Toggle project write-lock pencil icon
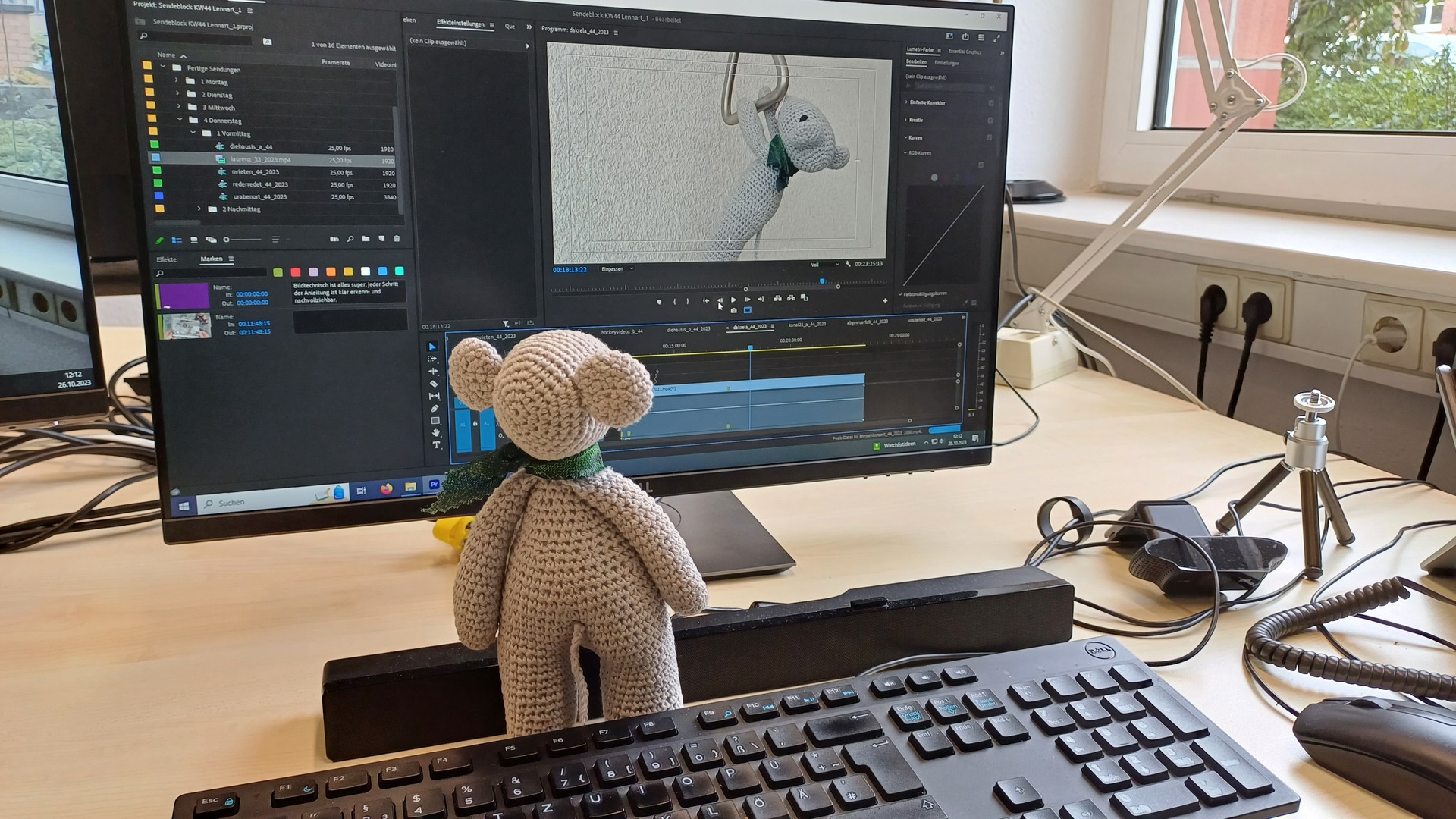The image size is (1456, 819). [x=159, y=240]
